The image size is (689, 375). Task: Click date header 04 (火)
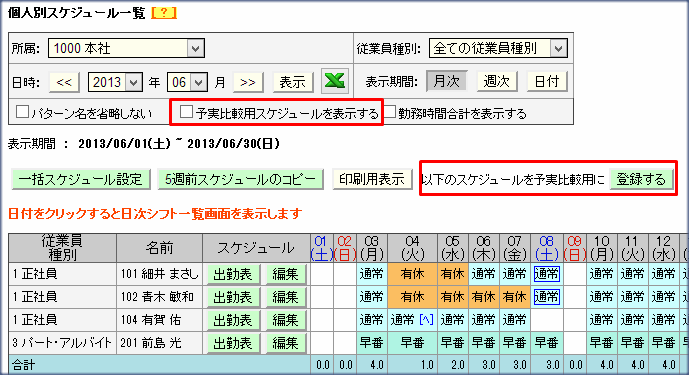pyautogui.click(x=412, y=248)
